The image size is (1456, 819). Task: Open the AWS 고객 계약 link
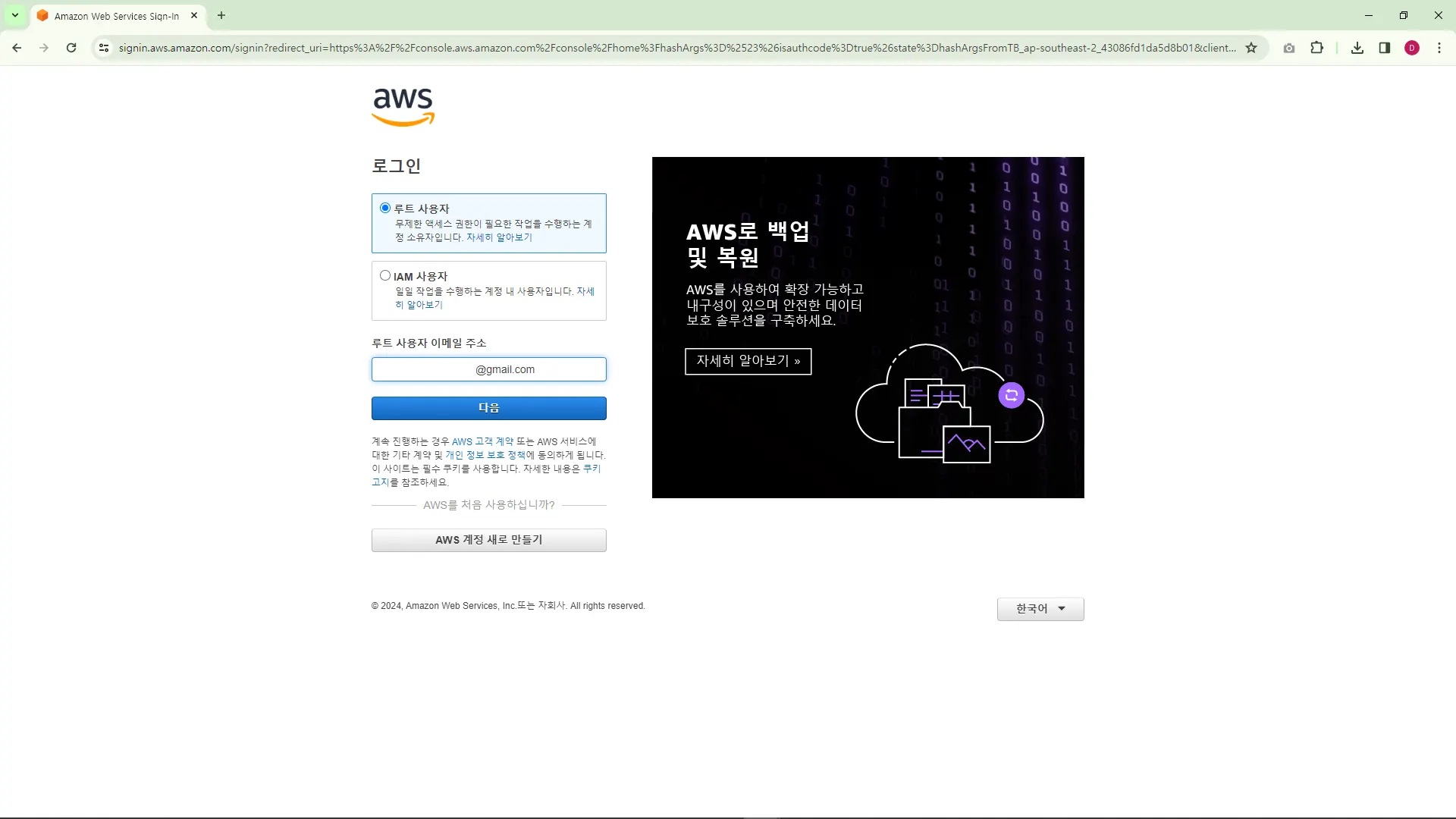[x=482, y=441]
